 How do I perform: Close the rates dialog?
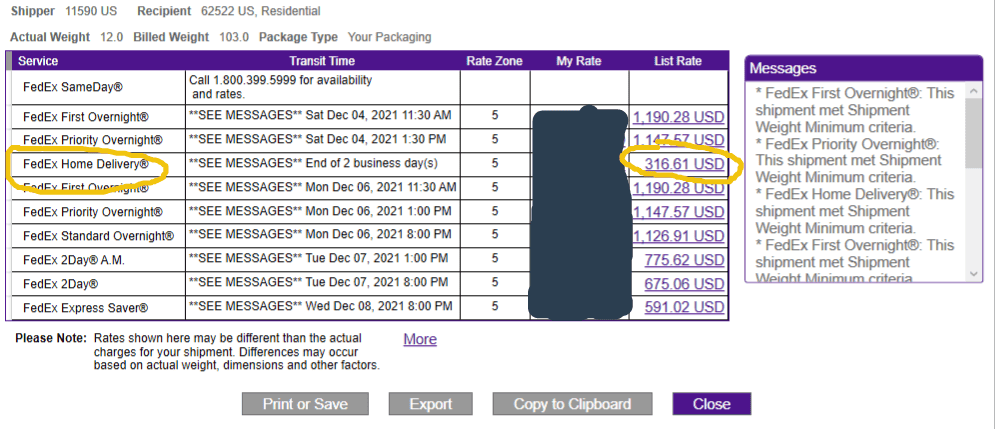pyautogui.click(x=711, y=404)
